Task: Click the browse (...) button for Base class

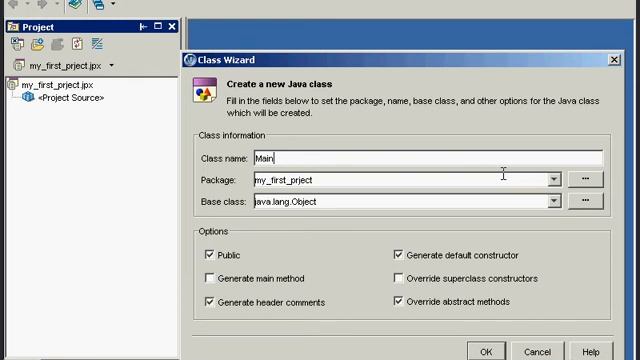Action: click(585, 201)
